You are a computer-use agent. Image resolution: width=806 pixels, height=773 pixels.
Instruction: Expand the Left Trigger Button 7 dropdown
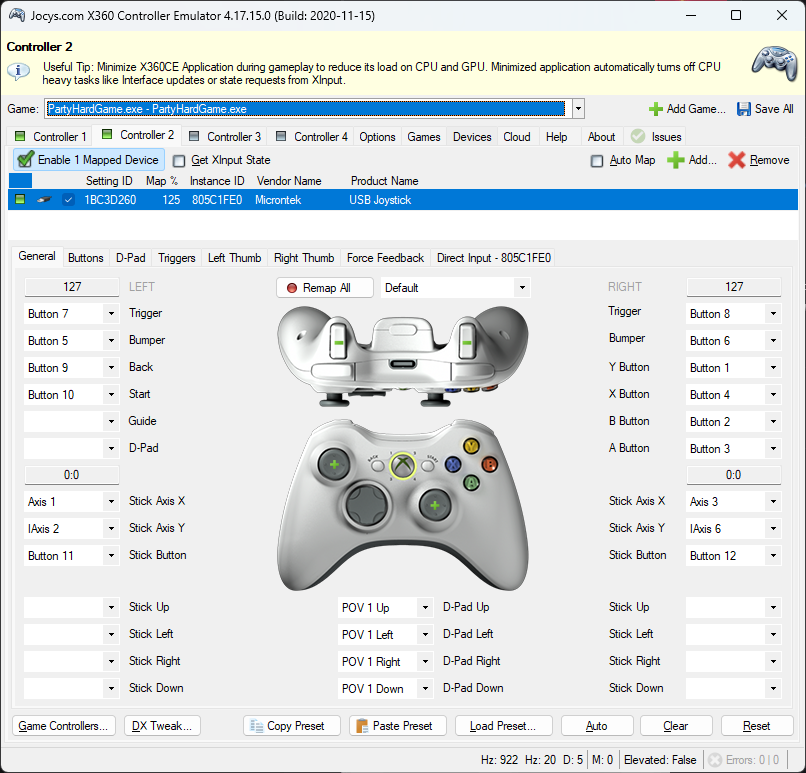(x=111, y=314)
